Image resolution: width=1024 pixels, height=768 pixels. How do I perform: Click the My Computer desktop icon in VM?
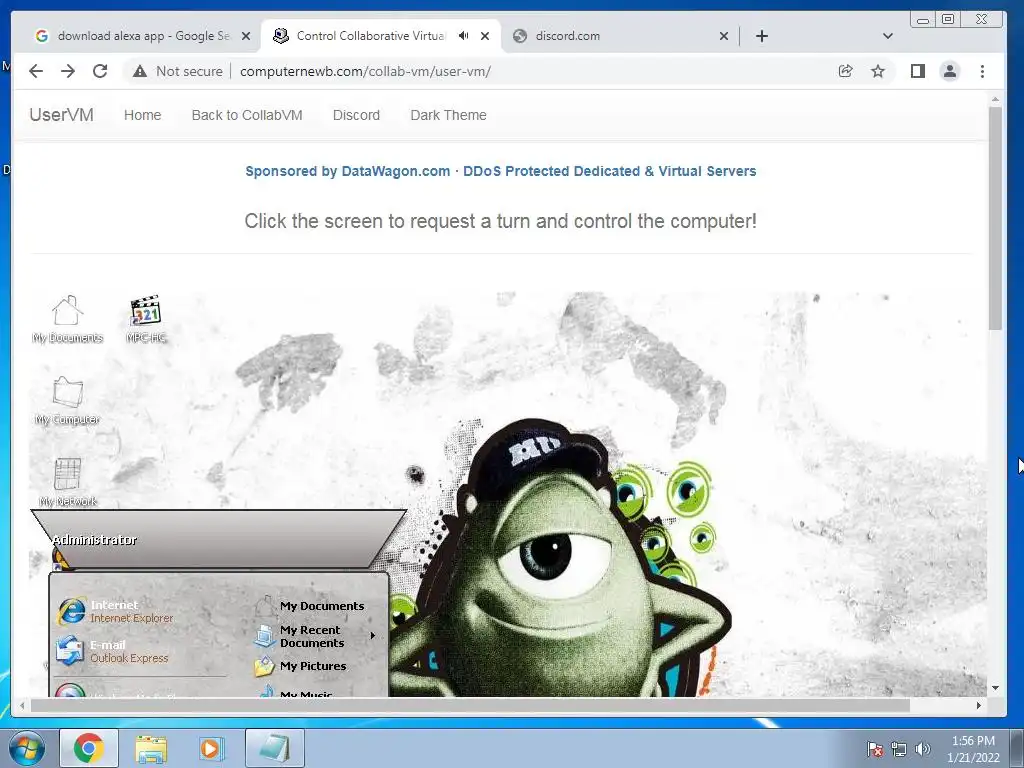click(x=67, y=400)
